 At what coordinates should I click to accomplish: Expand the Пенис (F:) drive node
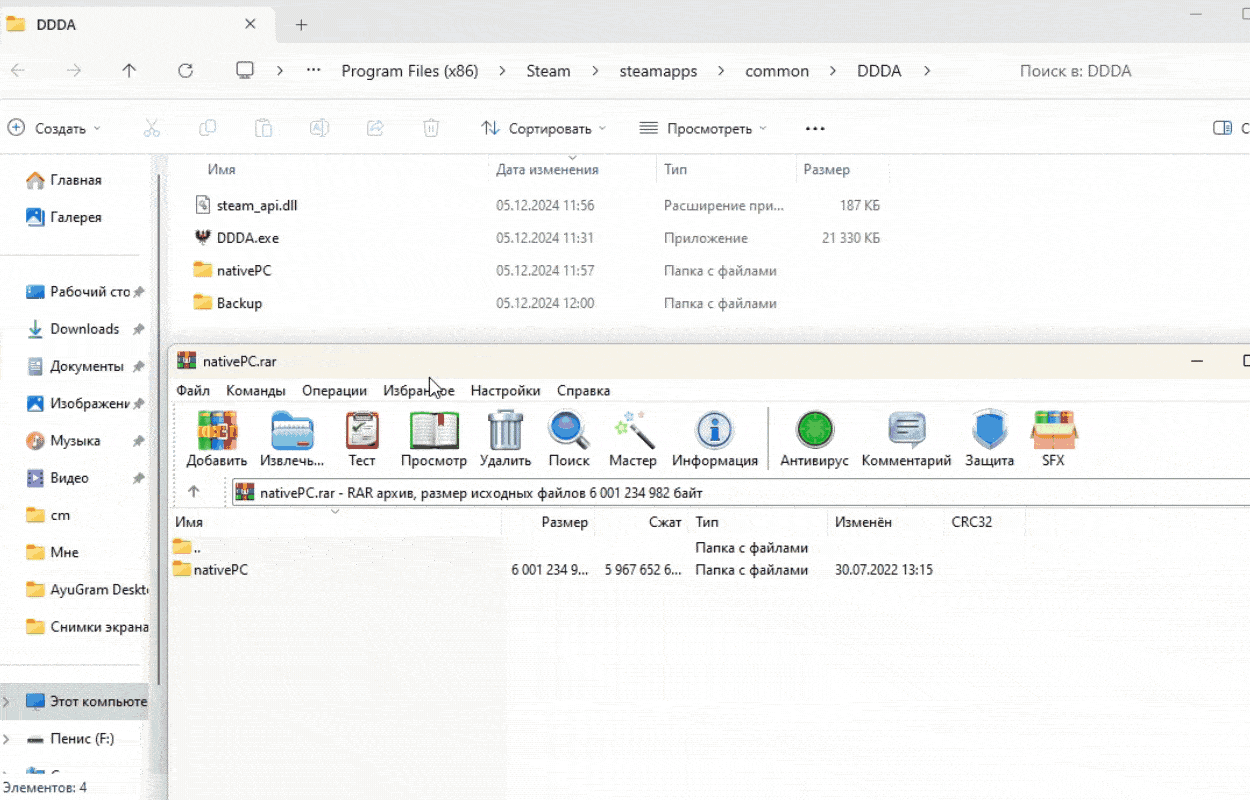(x=7, y=739)
